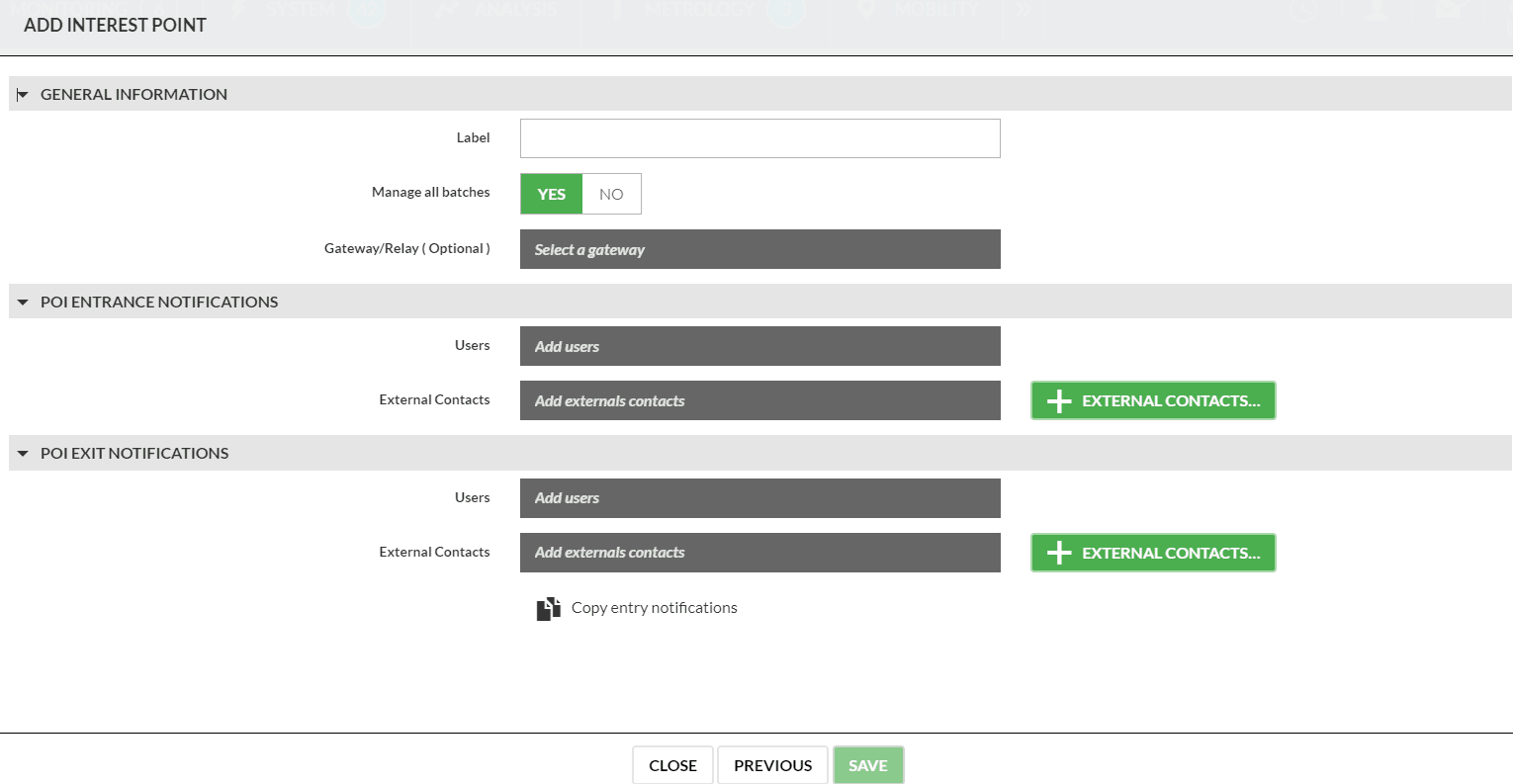Click the plus icon for exit external contacts
Screen dimensions: 1513x784
pyautogui.click(x=1059, y=553)
